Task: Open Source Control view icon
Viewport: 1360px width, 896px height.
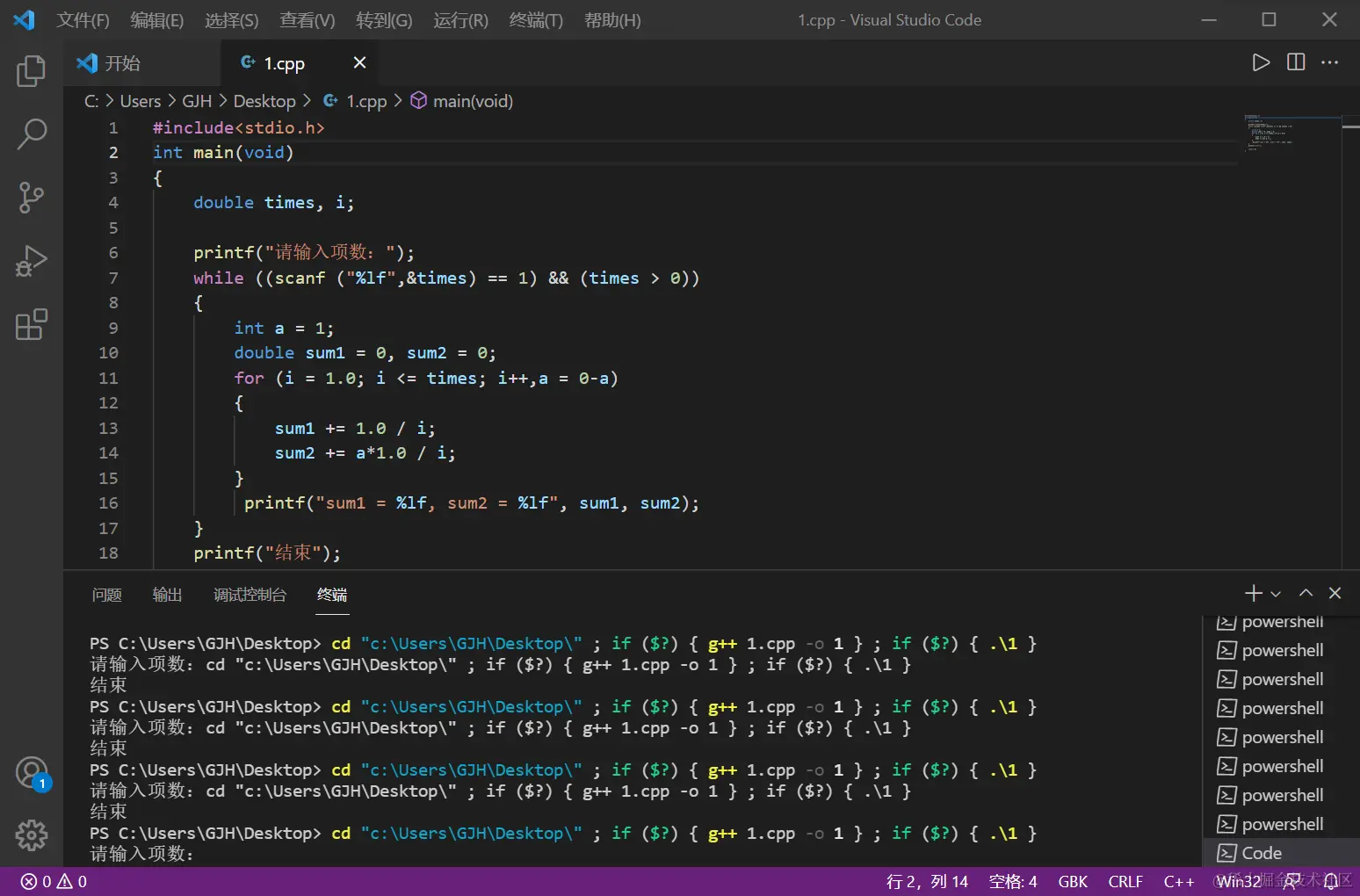Action: tap(31, 198)
